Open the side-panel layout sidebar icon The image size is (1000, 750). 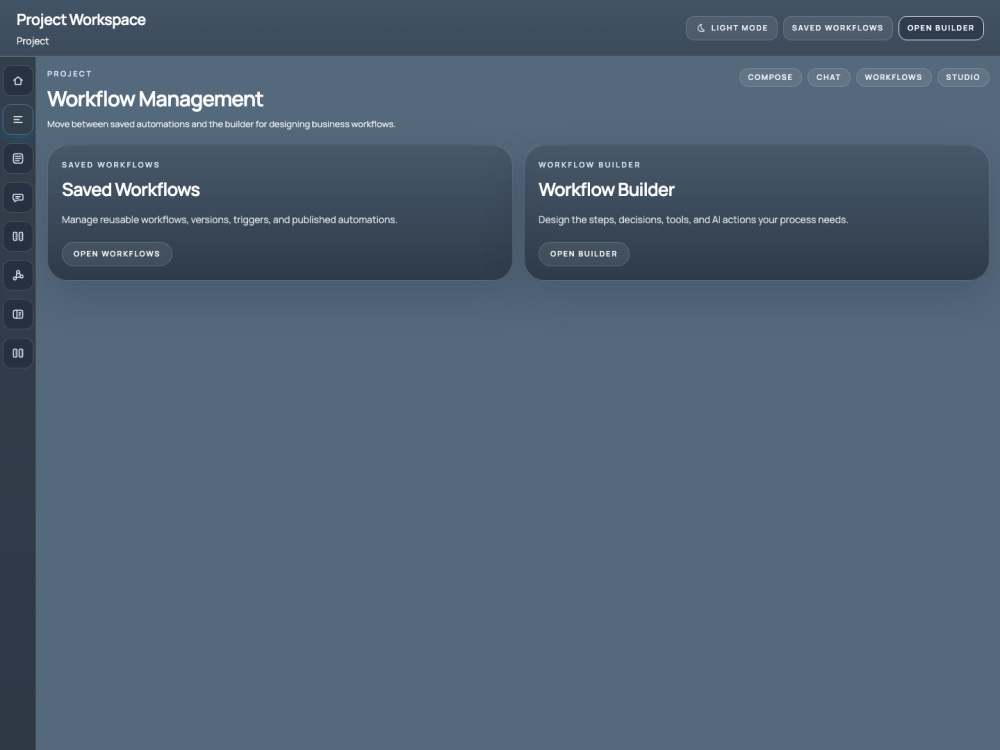click(18, 314)
